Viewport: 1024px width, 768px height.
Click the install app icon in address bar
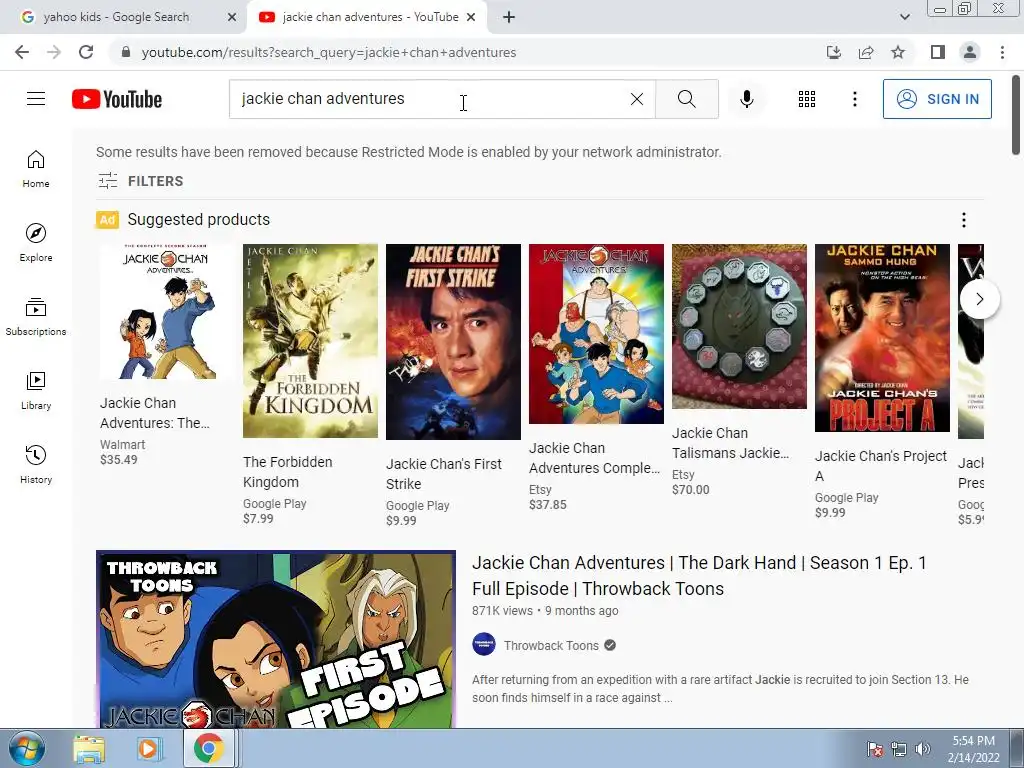point(834,52)
